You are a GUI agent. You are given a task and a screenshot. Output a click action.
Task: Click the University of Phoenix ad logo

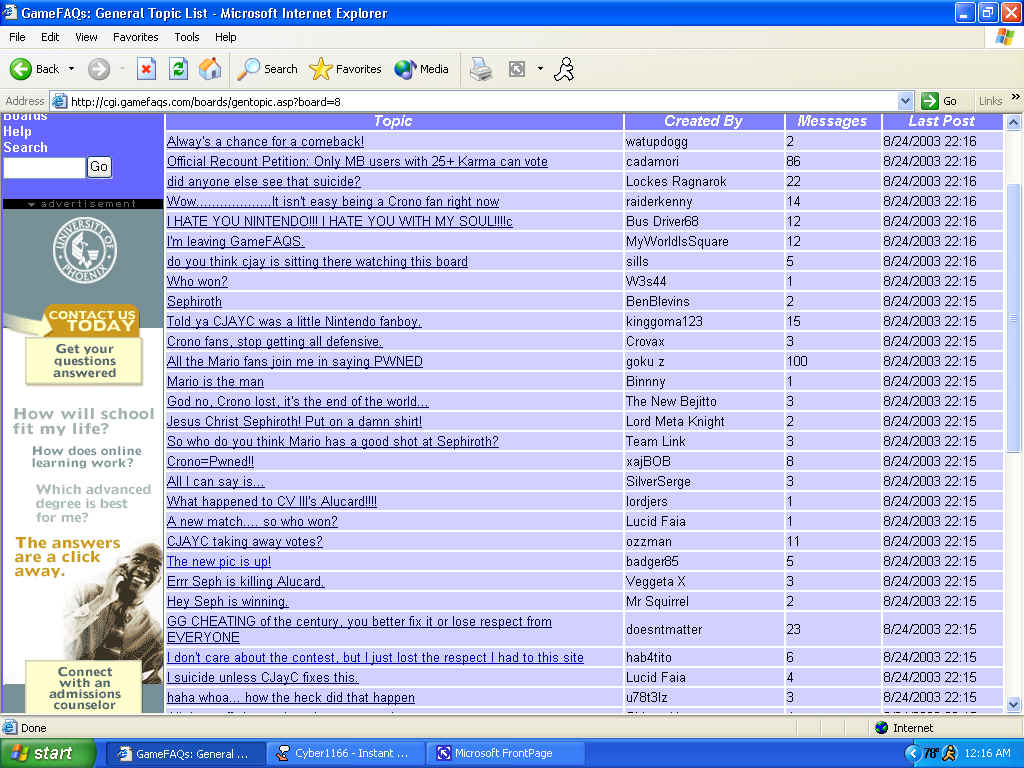pyautogui.click(x=84, y=250)
